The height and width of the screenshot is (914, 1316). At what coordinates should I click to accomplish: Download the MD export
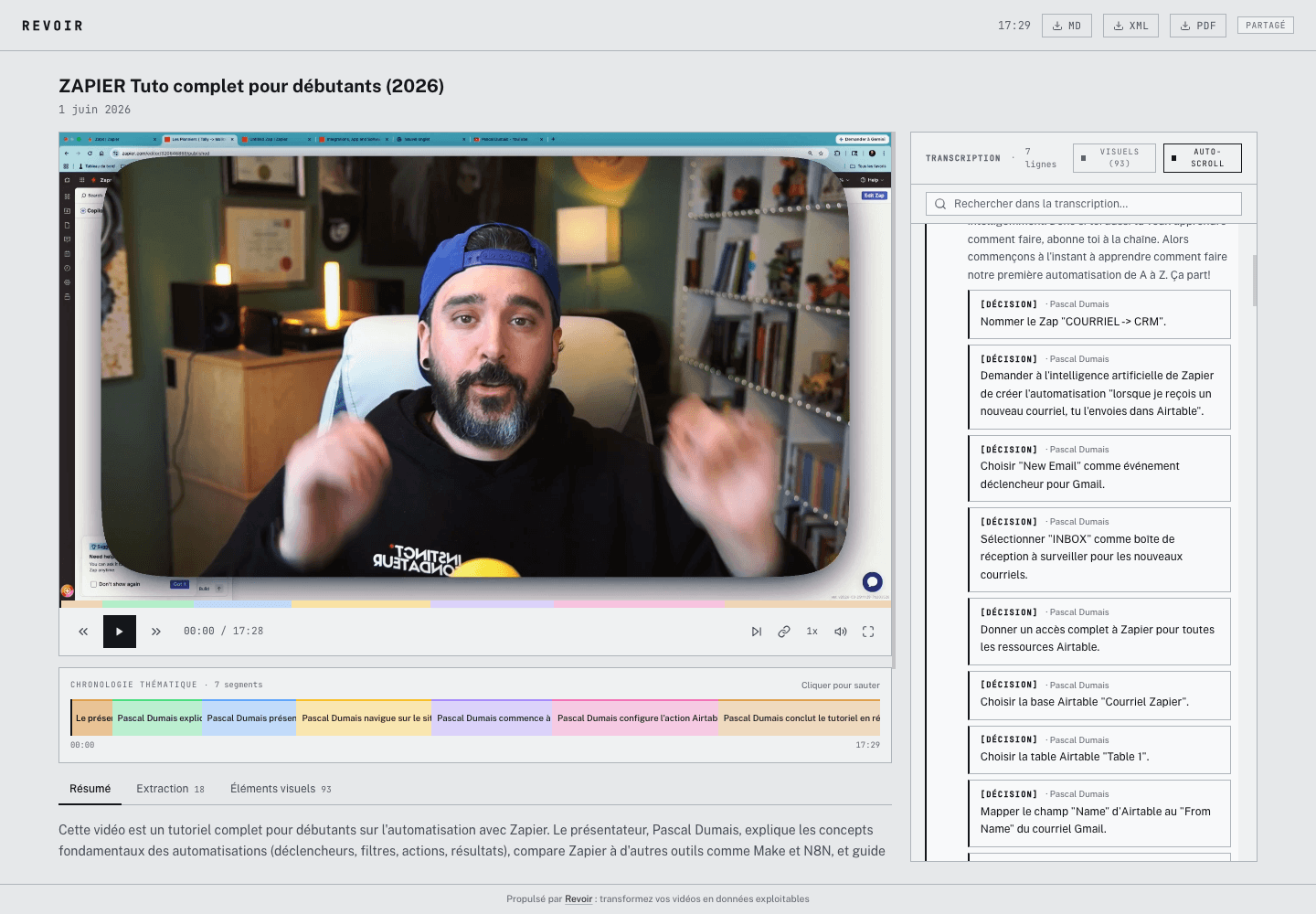point(1067,26)
